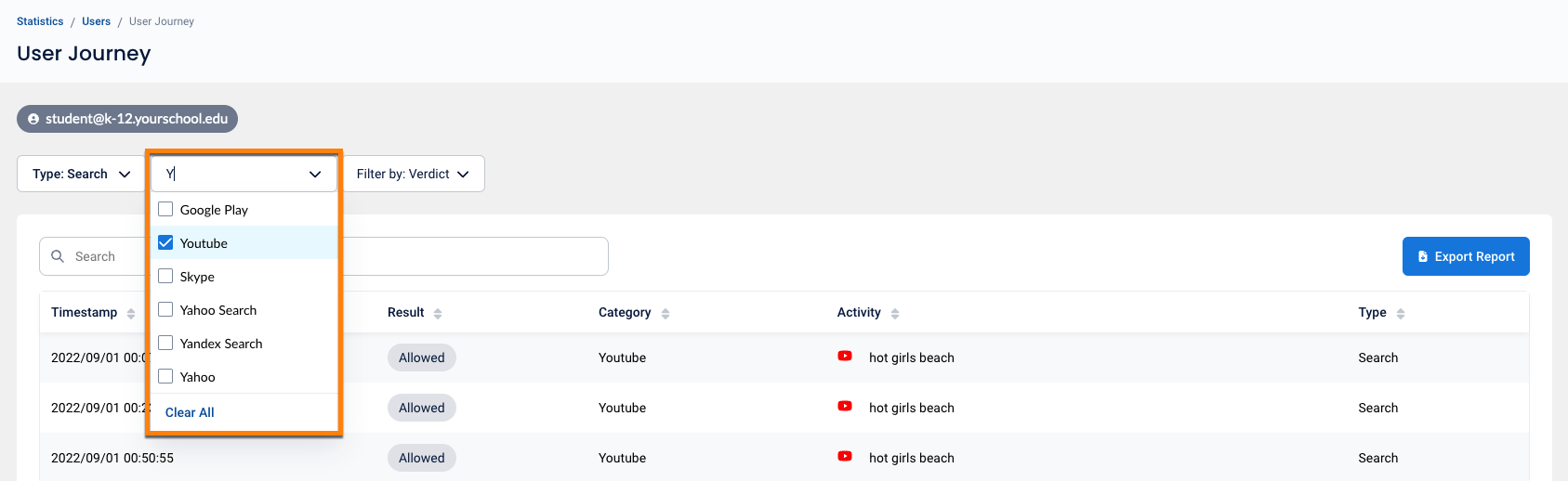Screen dimensions: 1568x481
Task: Check the Google Play checkbox
Action: [x=165, y=210]
